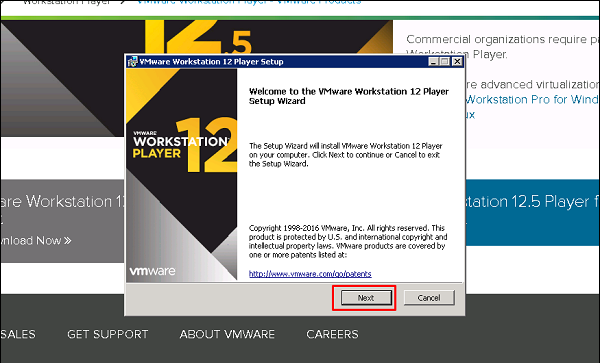600x363 pixels.
Task: Close the VMware Player Setup dialog
Action: click(x=457, y=62)
